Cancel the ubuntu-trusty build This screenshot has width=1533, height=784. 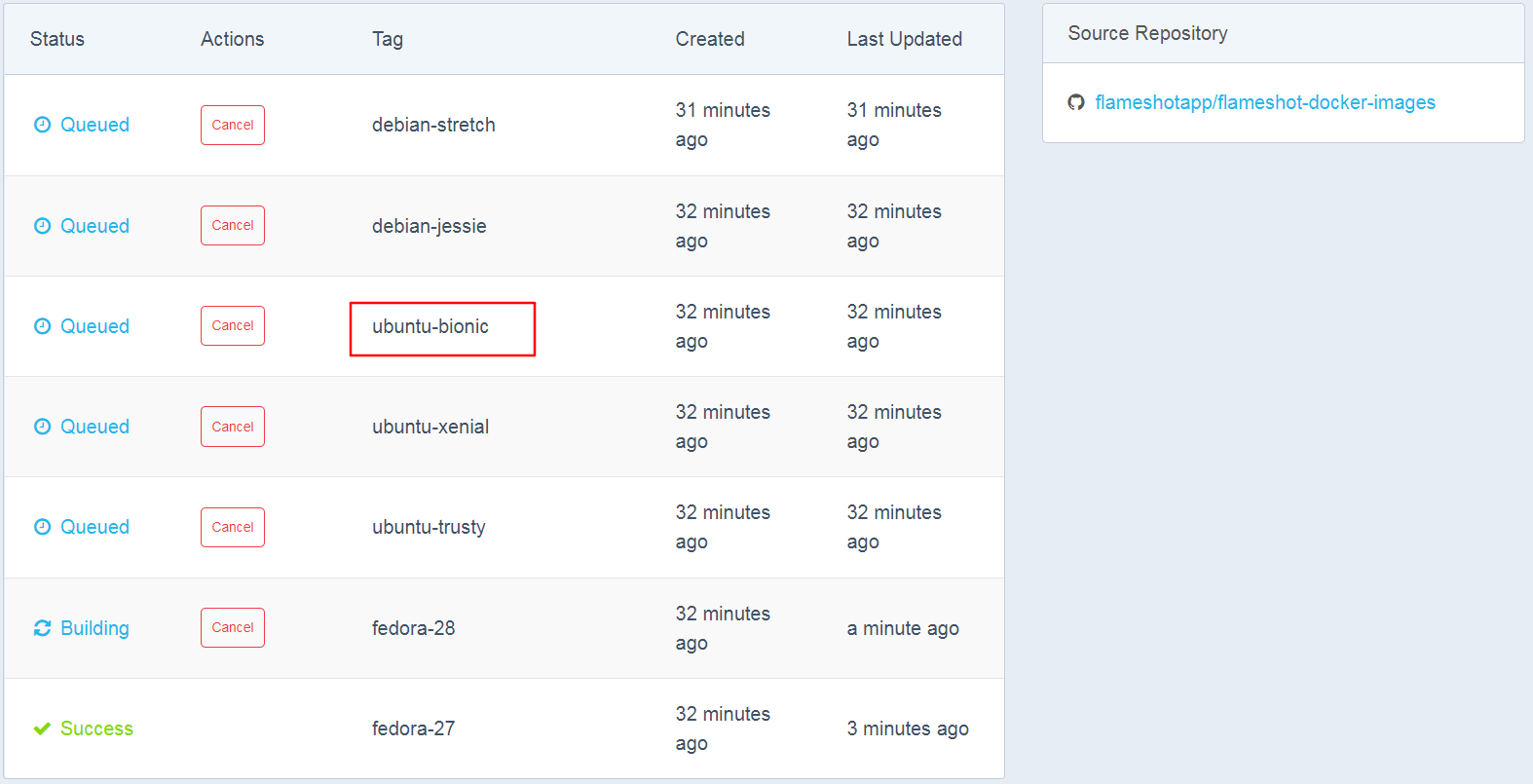point(233,527)
